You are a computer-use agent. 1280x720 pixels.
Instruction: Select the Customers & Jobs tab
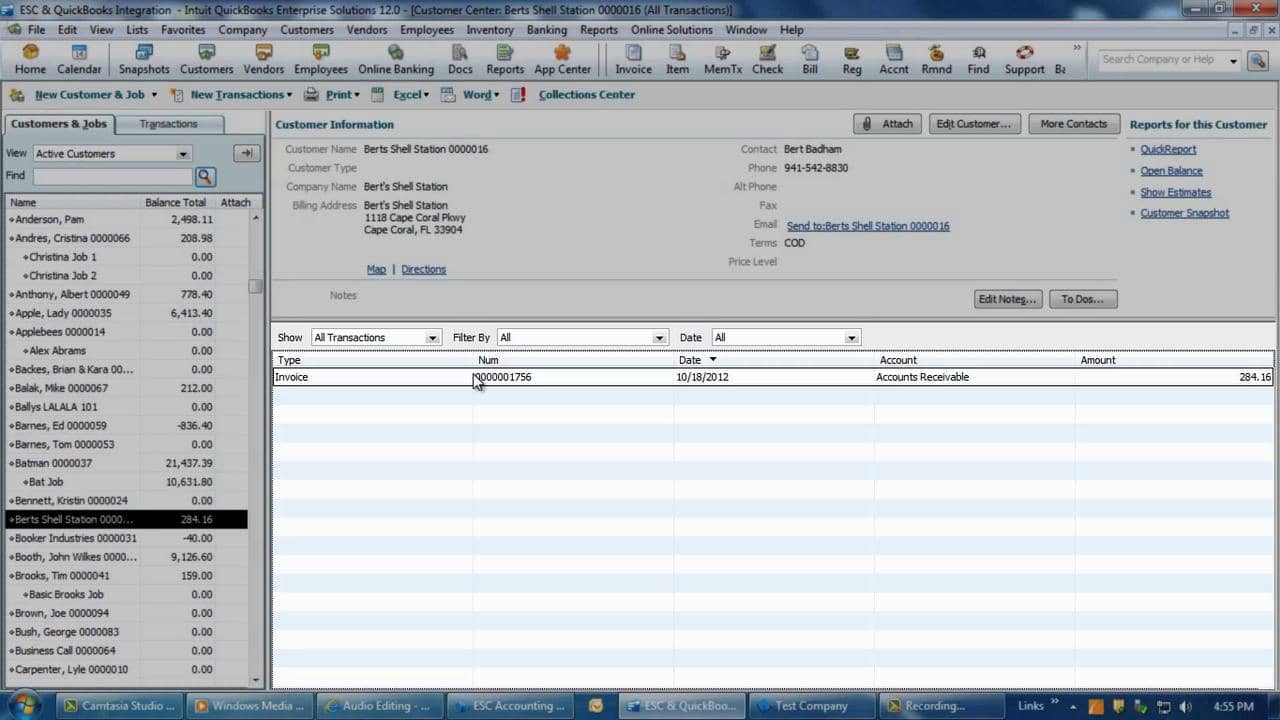(59, 124)
